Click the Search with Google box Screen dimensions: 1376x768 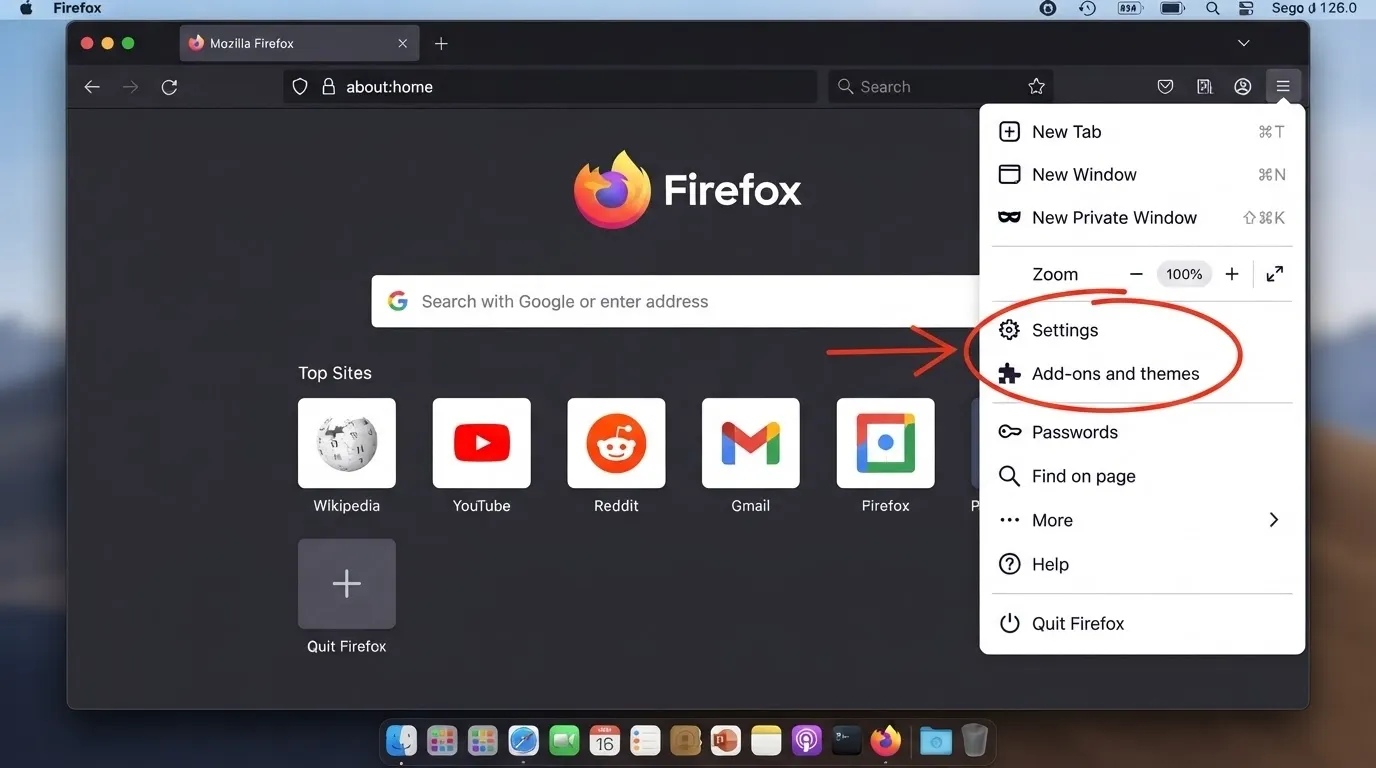pos(676,301)
